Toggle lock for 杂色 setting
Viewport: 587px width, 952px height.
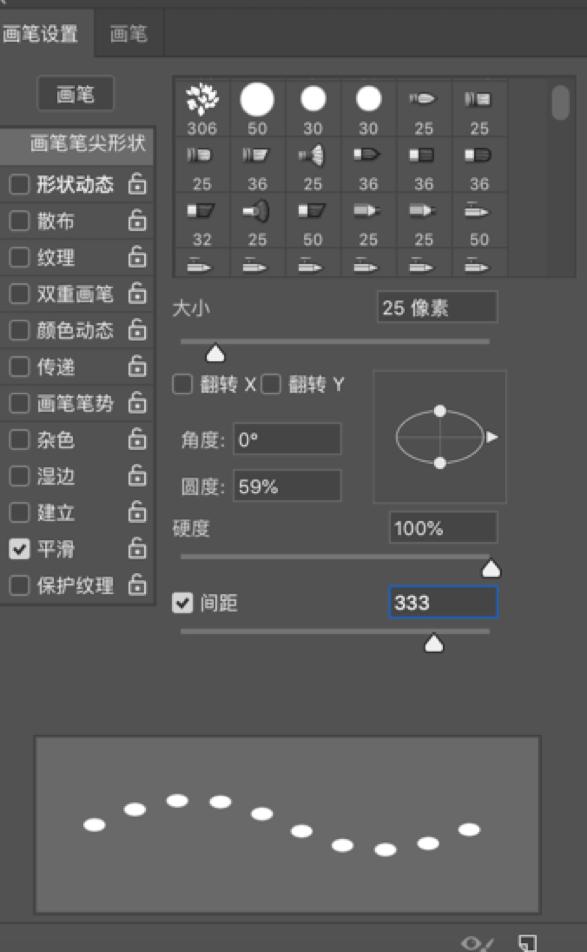click(137, 439)
